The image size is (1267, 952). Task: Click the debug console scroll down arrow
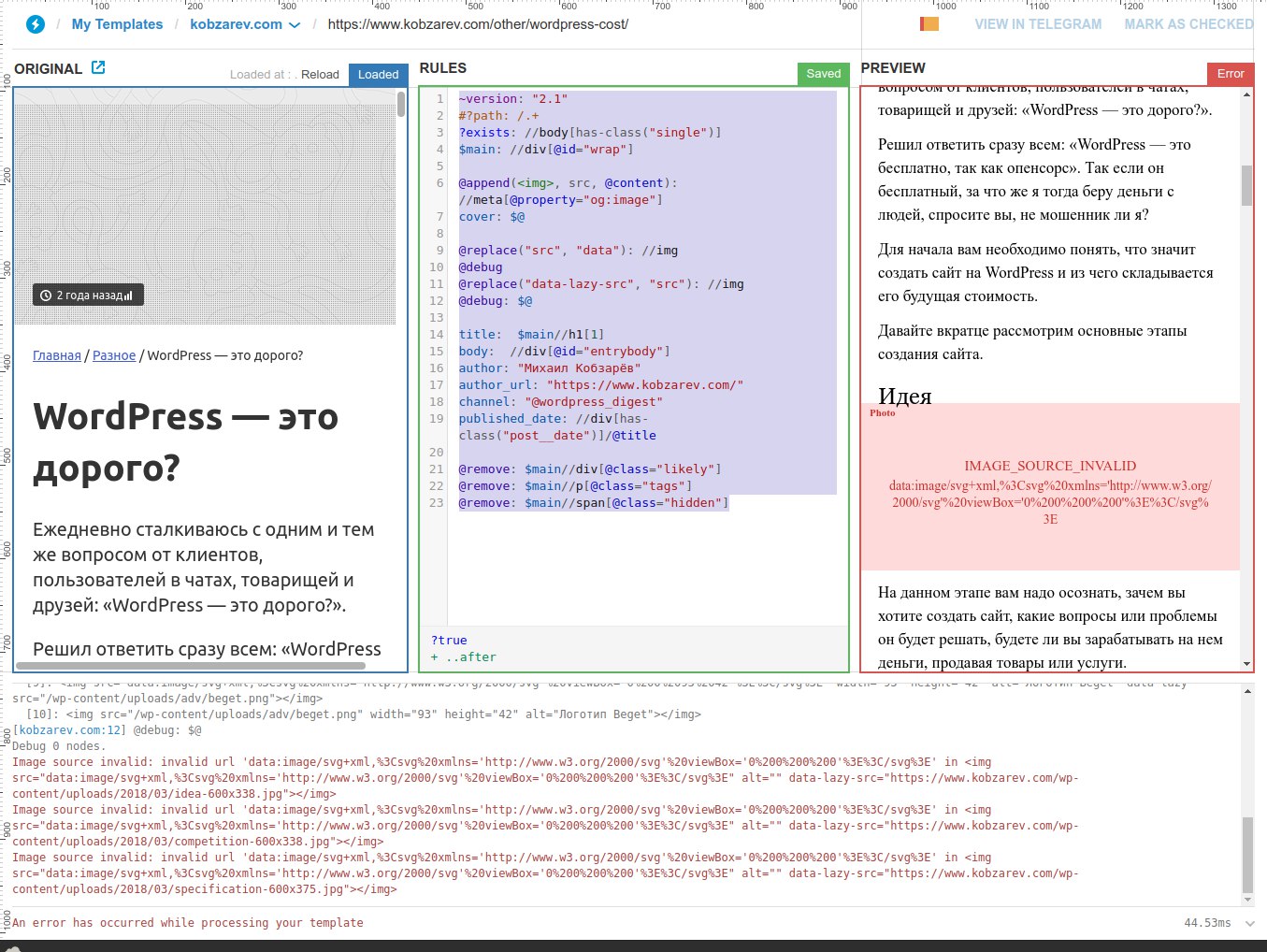pos(1247,900)
